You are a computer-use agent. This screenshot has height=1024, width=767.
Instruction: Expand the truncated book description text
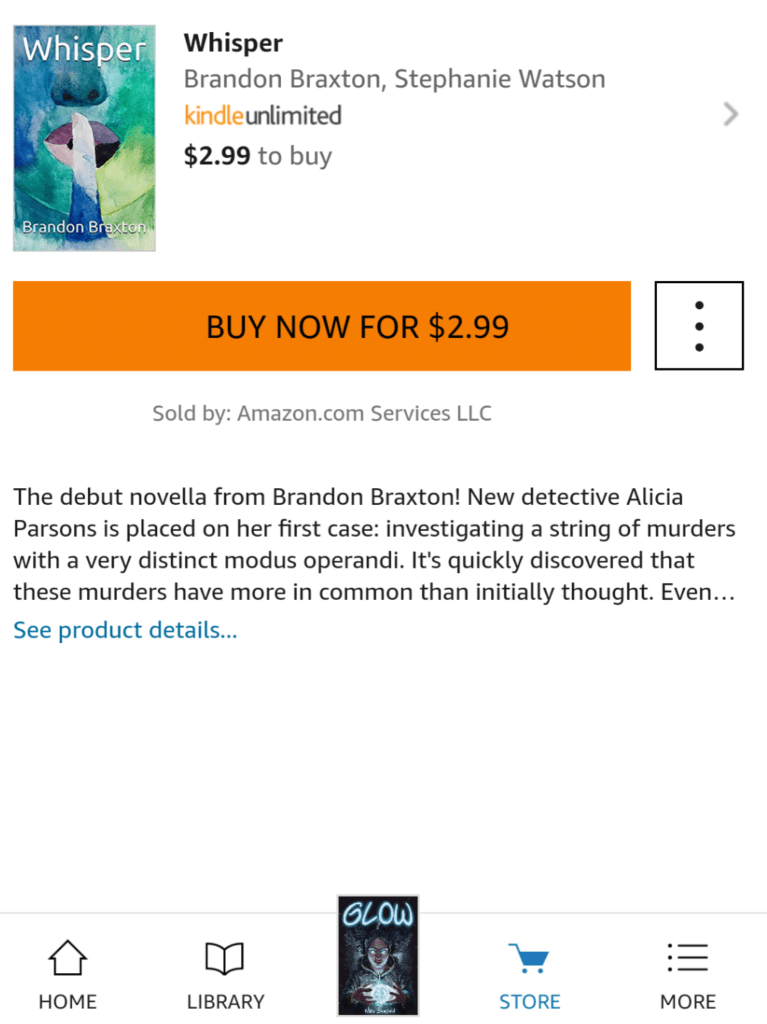(374, 544)
